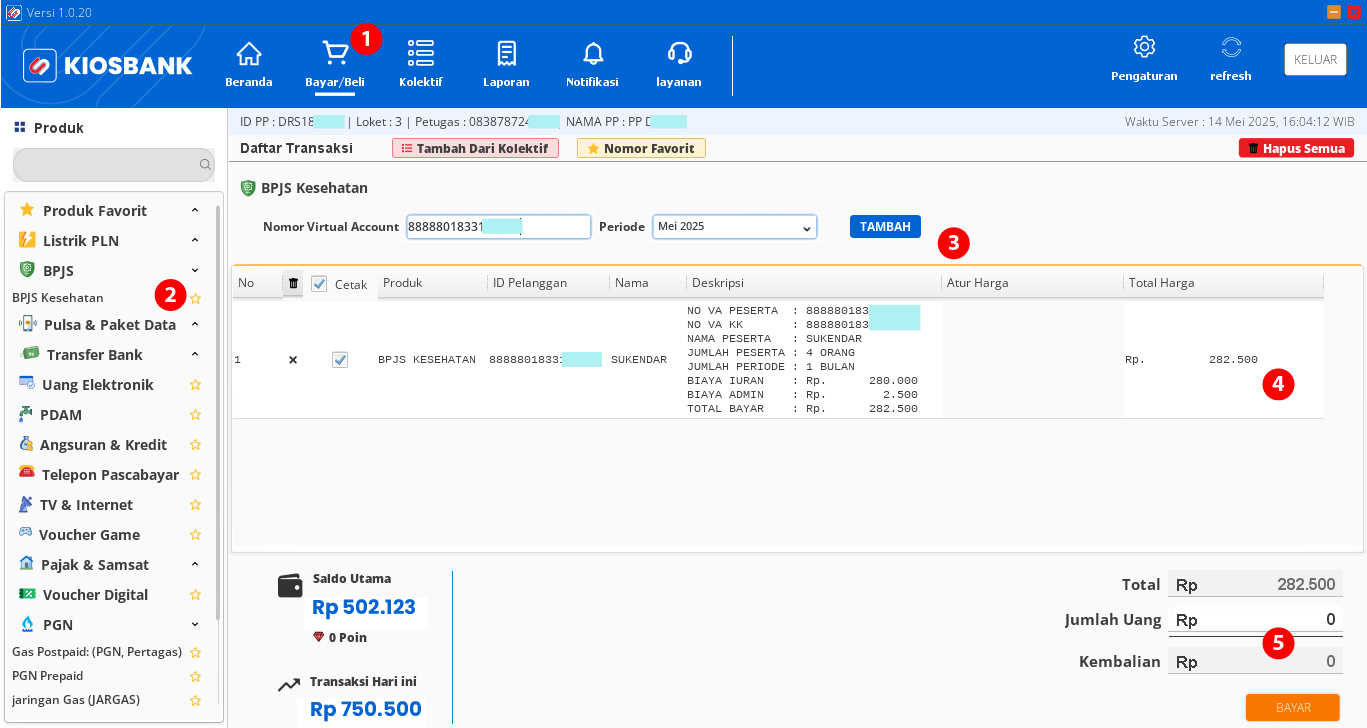
Task: Click the TAMBAH button
Action: (x=884, y=226)
